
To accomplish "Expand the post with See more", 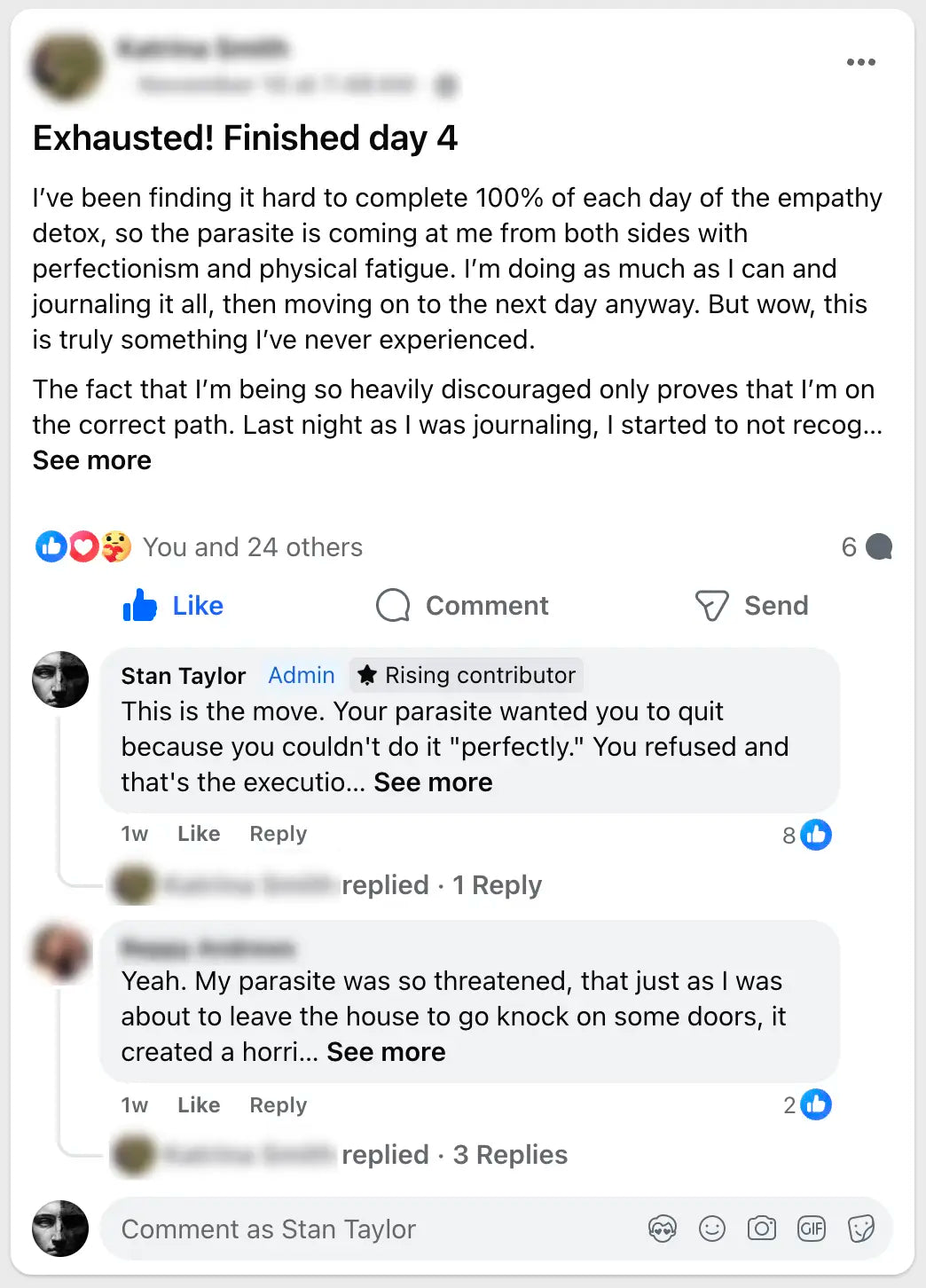I will click(x=92, y=460).
